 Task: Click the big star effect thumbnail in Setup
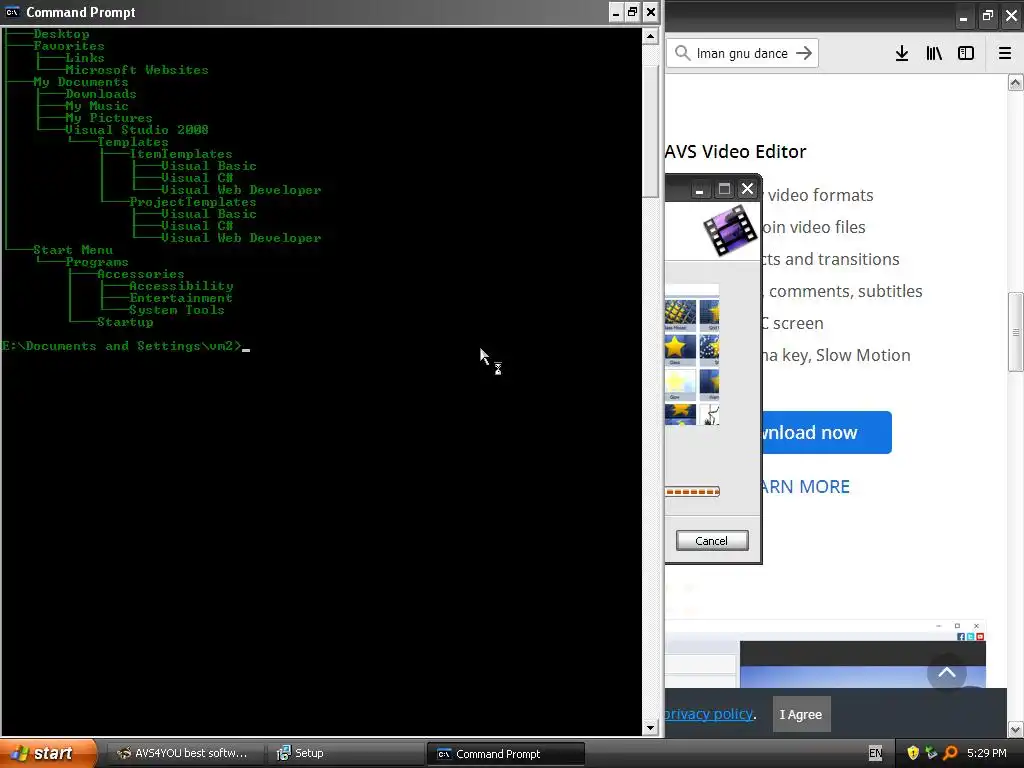tap(680, 349)
